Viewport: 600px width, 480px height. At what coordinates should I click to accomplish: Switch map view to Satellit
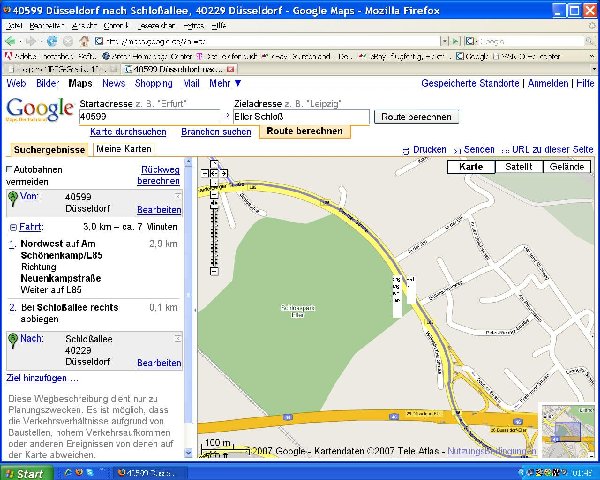click(518, 167)
